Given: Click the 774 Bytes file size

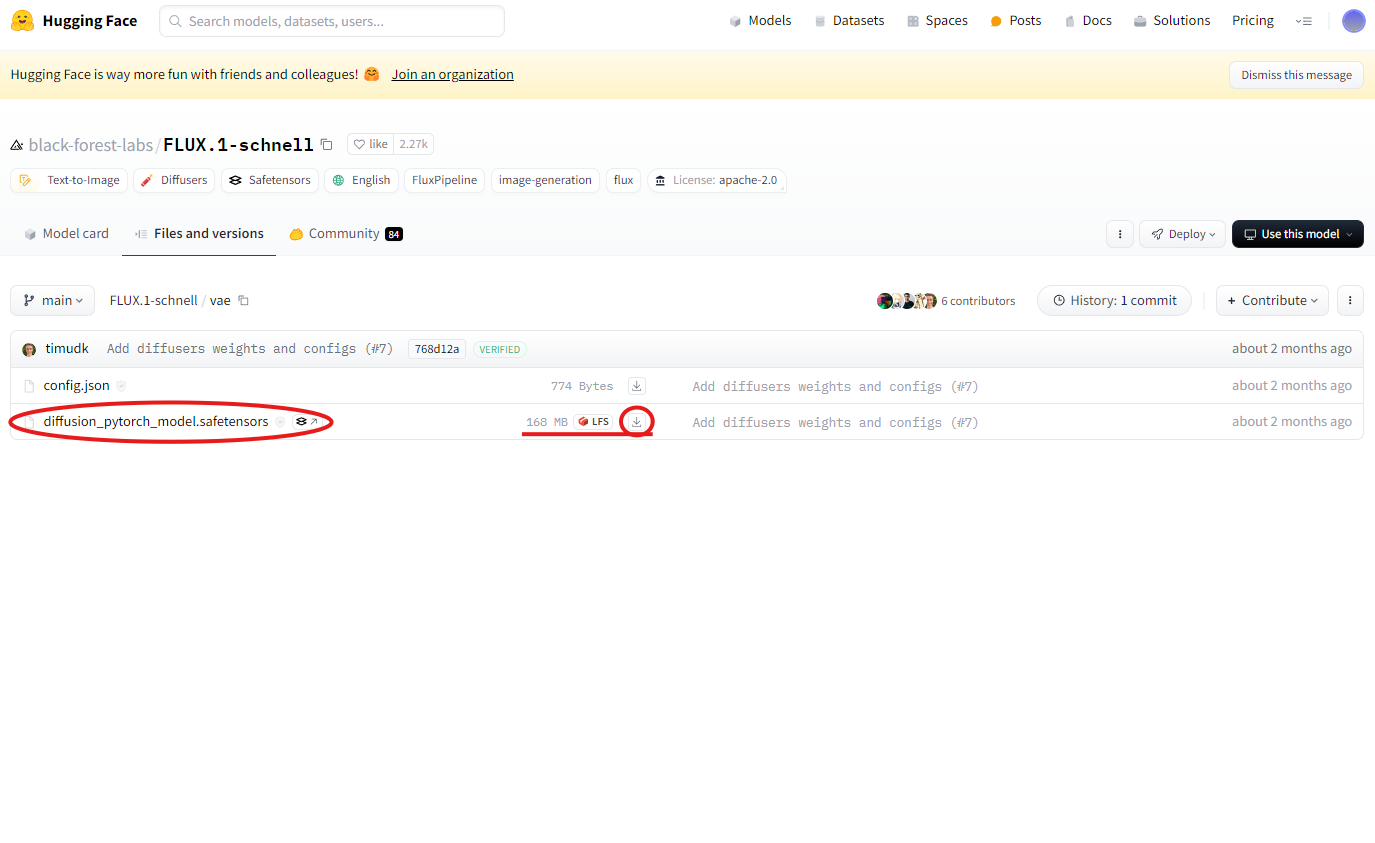Looking at the screenshot, I should [582, 386].
